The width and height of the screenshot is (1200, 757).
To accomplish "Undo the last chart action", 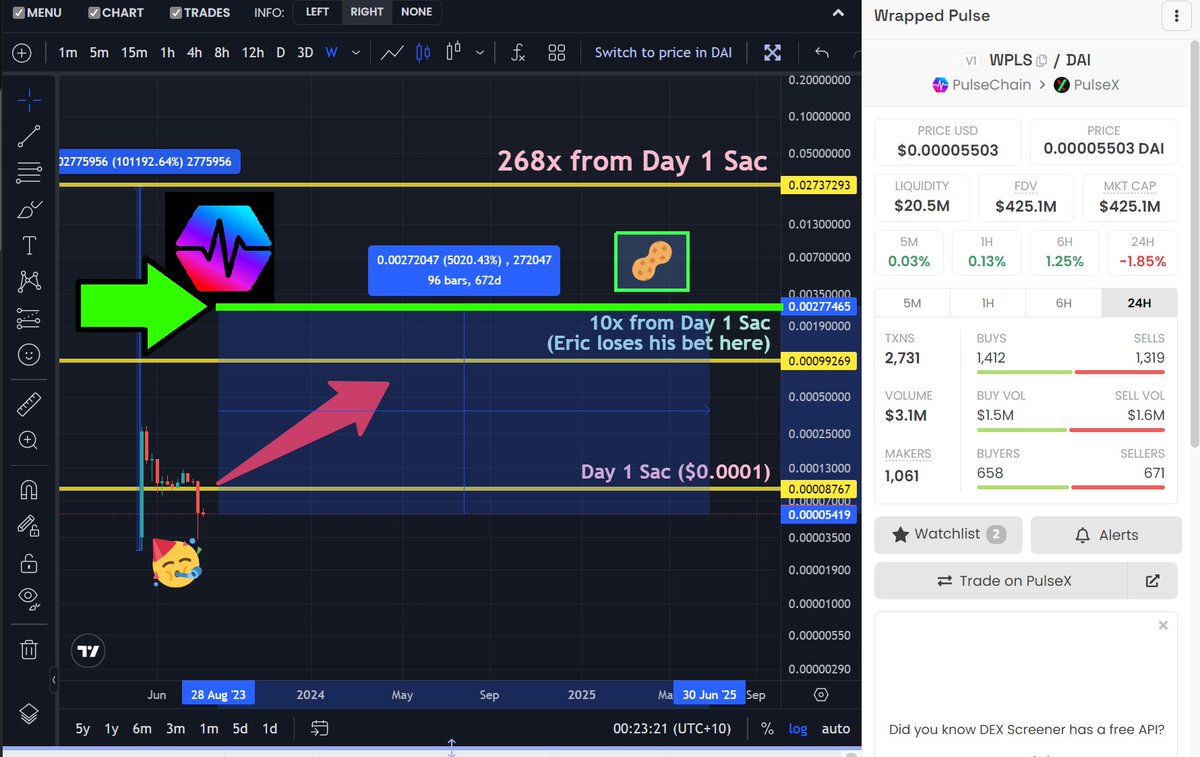I will [x=822, y=53].
